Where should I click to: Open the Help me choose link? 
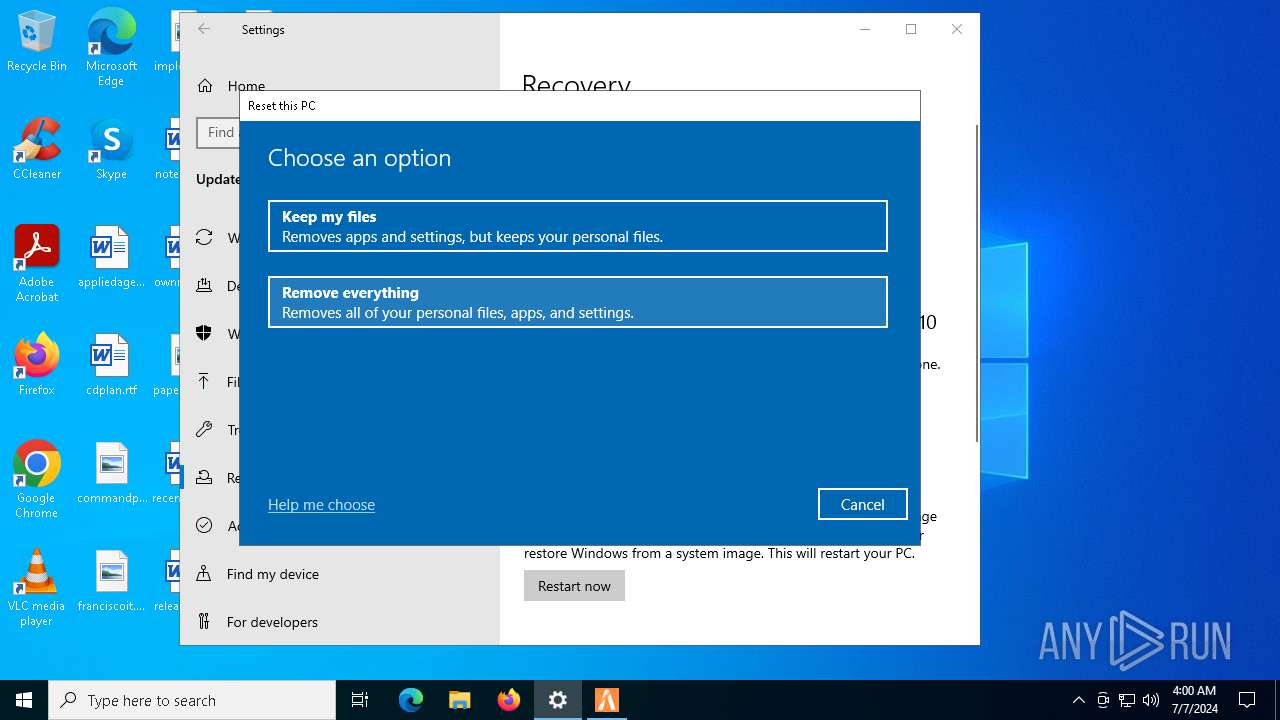coord(321,505)
